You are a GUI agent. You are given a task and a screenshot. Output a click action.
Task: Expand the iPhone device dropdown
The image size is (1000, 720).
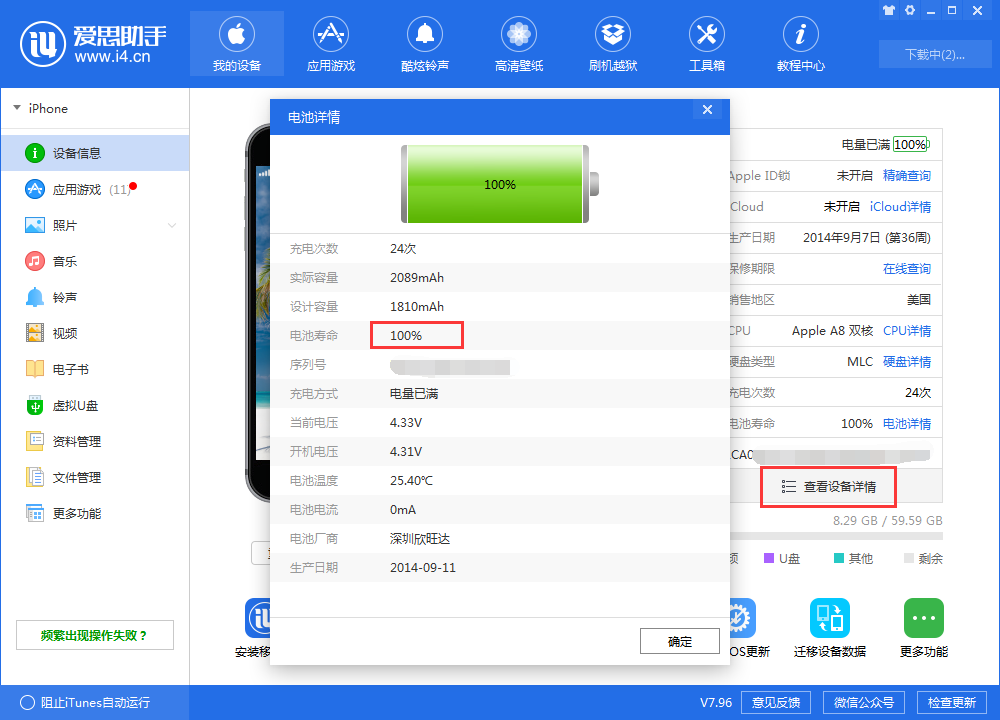point(42,108)
